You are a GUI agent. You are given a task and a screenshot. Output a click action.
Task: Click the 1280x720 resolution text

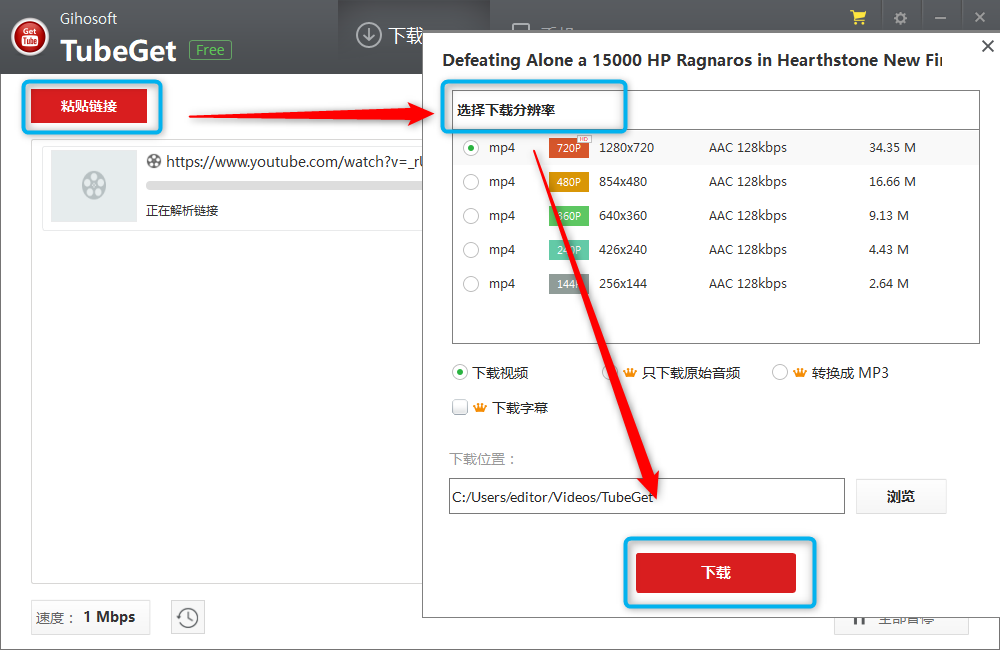coord(626,148)
